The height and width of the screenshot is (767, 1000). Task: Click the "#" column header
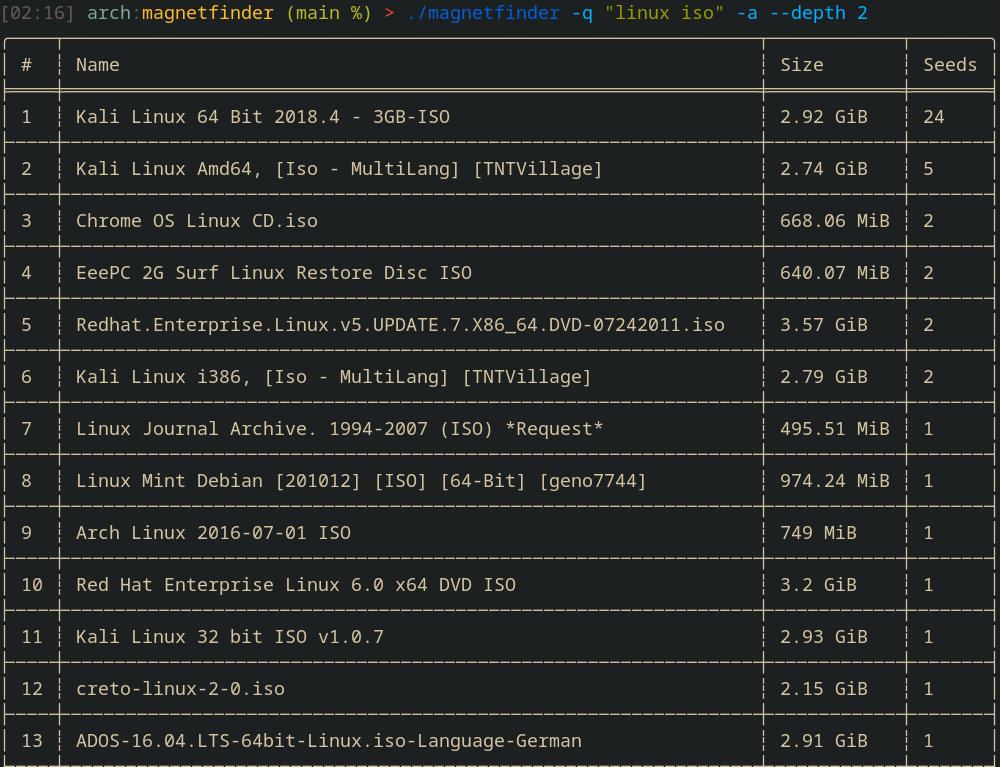click(26, 65)
